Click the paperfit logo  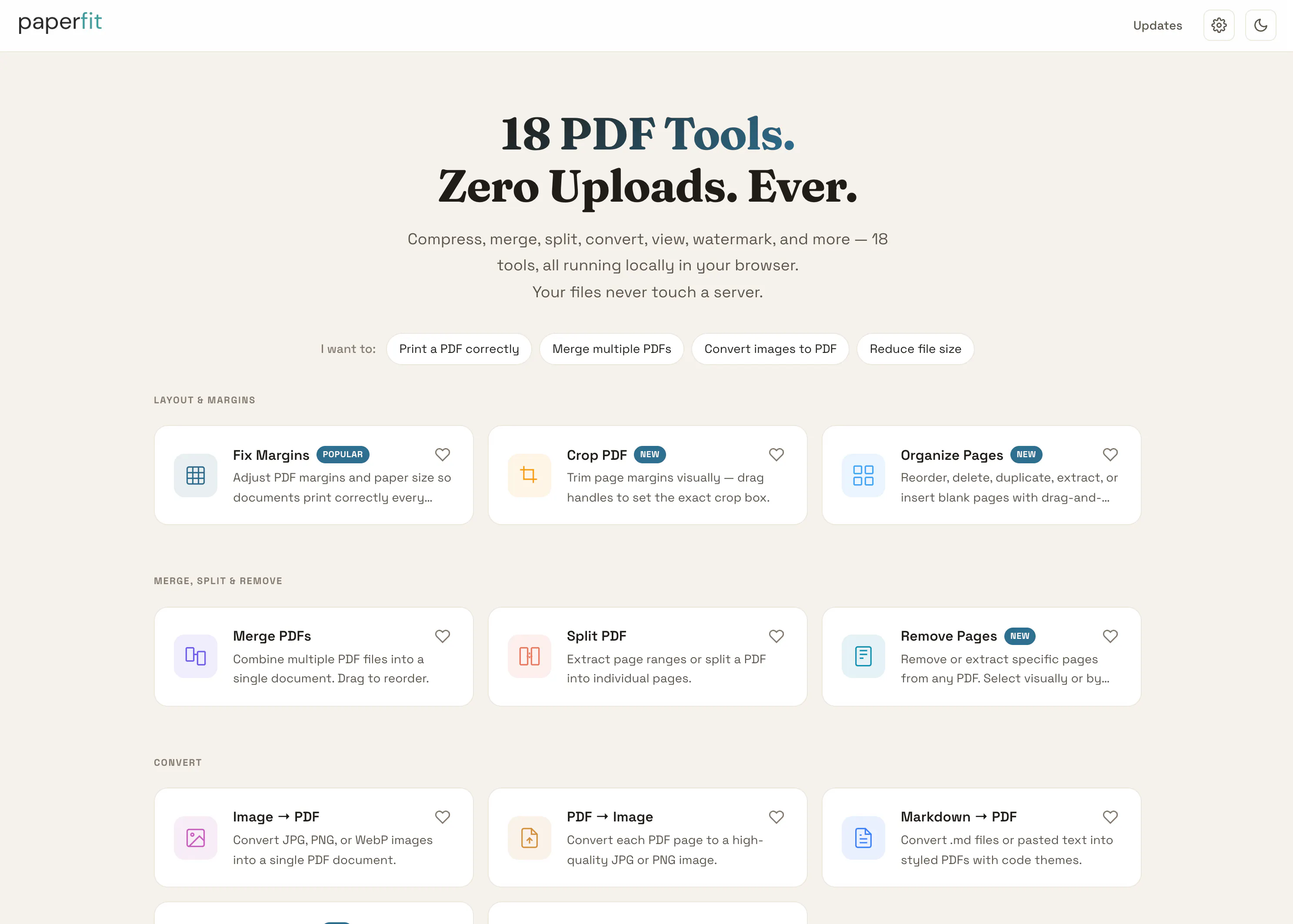60,23
